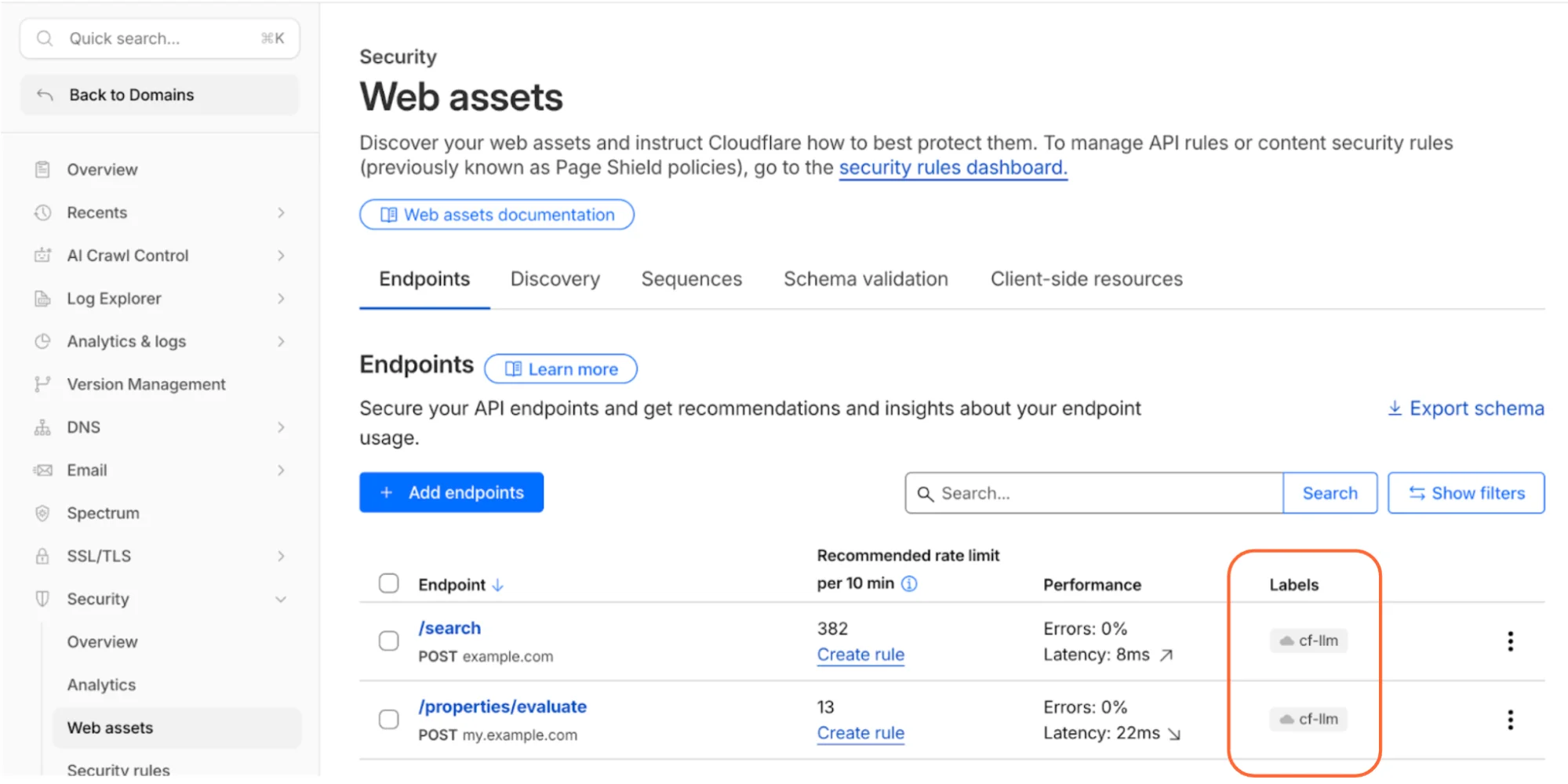
Task: Select the AI Crawl Control sidebar icon
Action: pyautogui.click(x=43, y=255)
